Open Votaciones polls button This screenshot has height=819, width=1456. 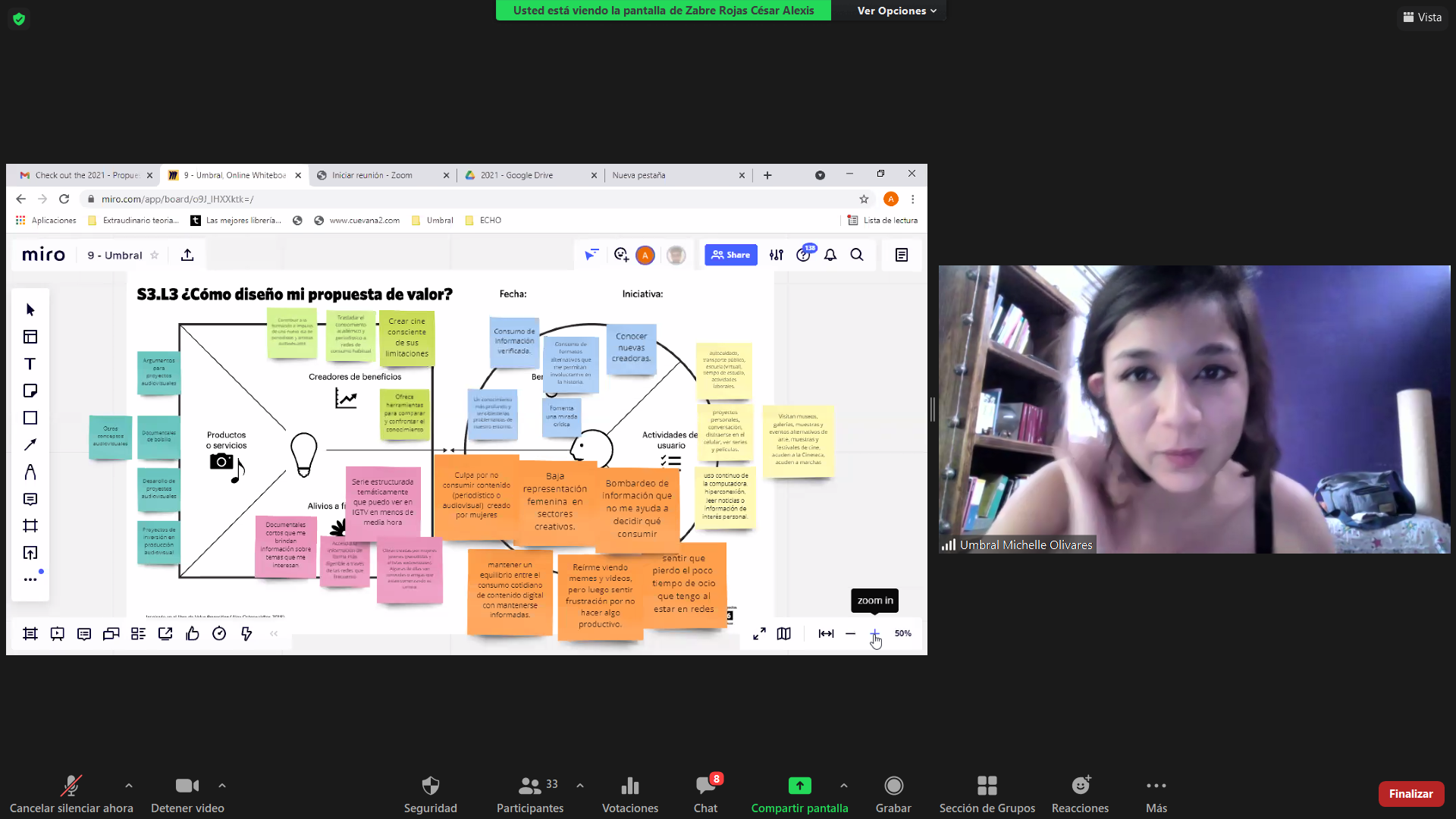point(630,793)
